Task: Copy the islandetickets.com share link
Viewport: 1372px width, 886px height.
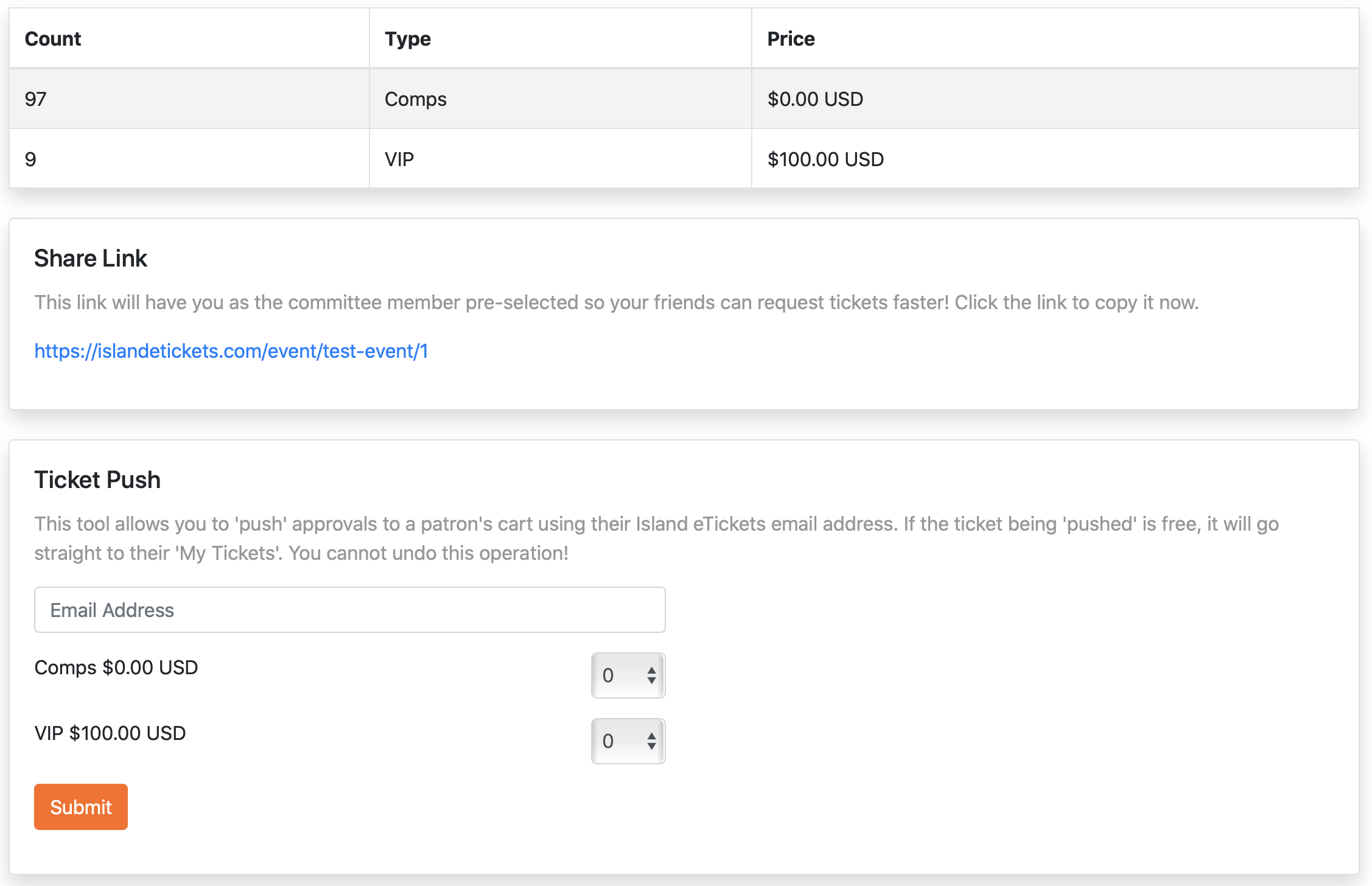Action: click(231, 351)
